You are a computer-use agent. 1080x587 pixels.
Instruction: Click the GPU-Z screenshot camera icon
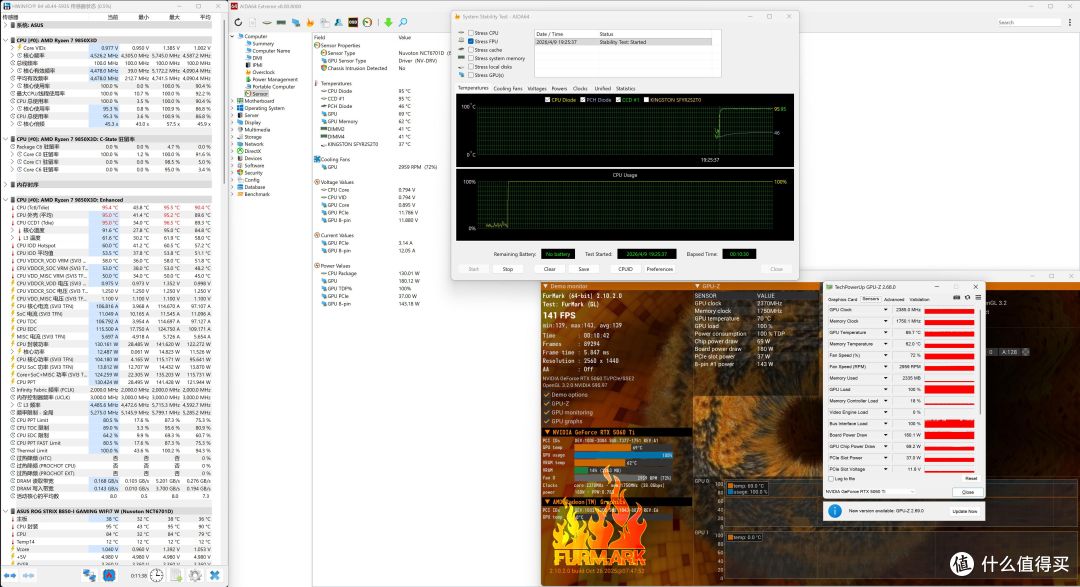(956, 298)
